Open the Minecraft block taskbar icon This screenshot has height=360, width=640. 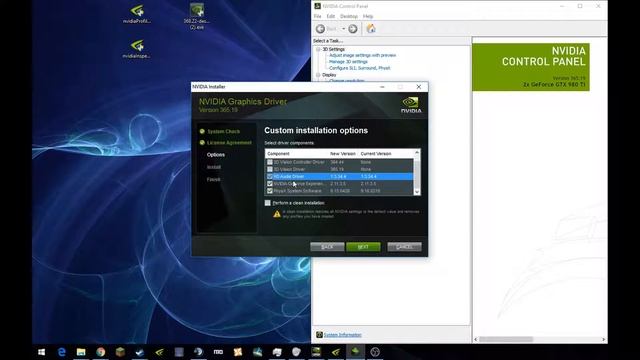click(x=120, y=352)
